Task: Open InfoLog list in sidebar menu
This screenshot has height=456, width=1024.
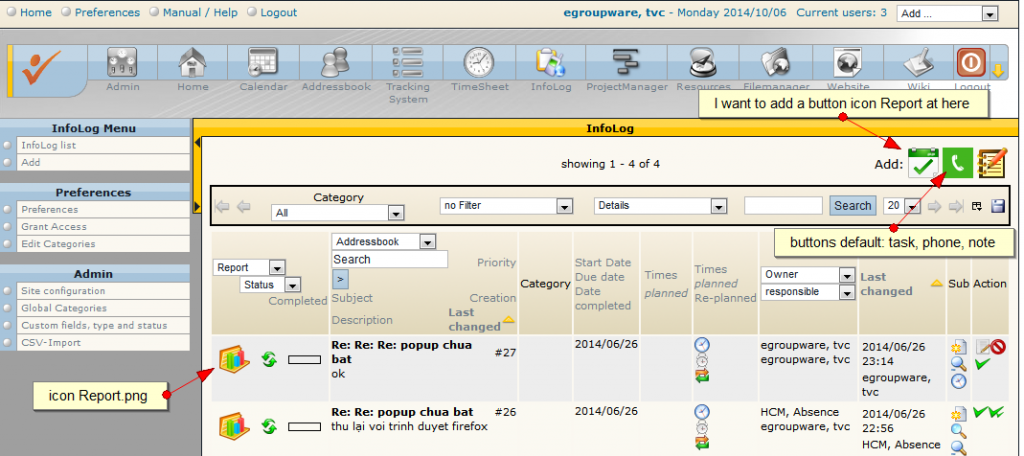Action: point(48,145)
